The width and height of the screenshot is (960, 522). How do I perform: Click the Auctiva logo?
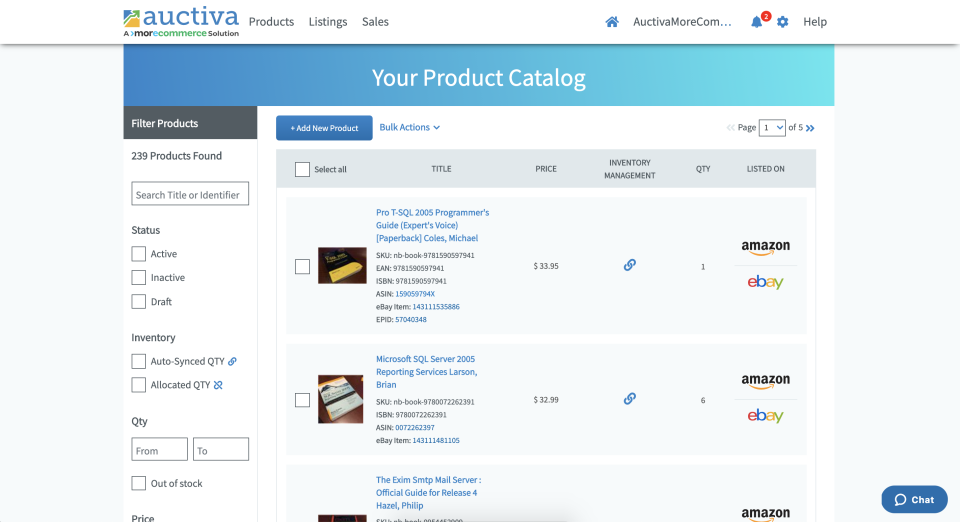[181, 21]
